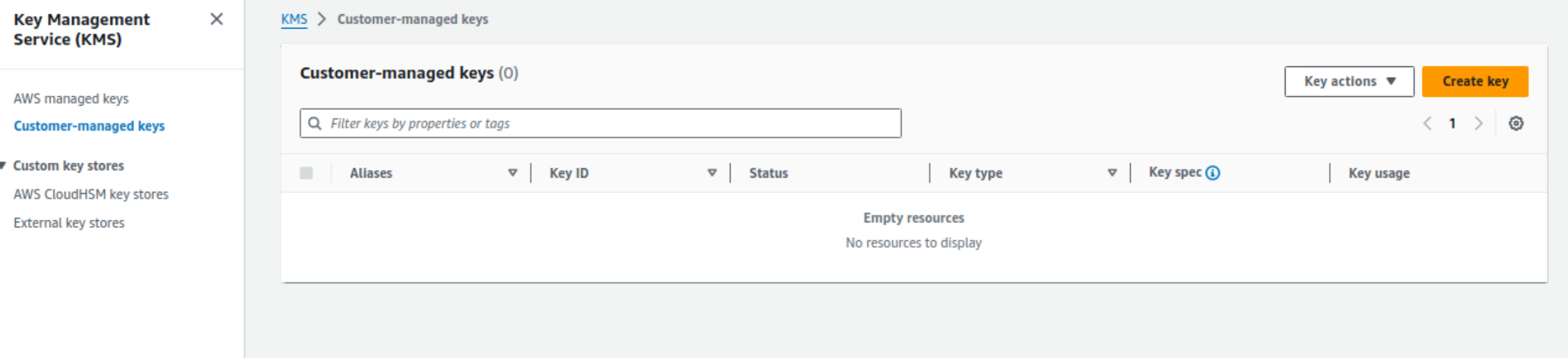This screenshot has width=1568, height=358.
Task: Click the breadcrumb separator chevron
Action: point(322,19)
